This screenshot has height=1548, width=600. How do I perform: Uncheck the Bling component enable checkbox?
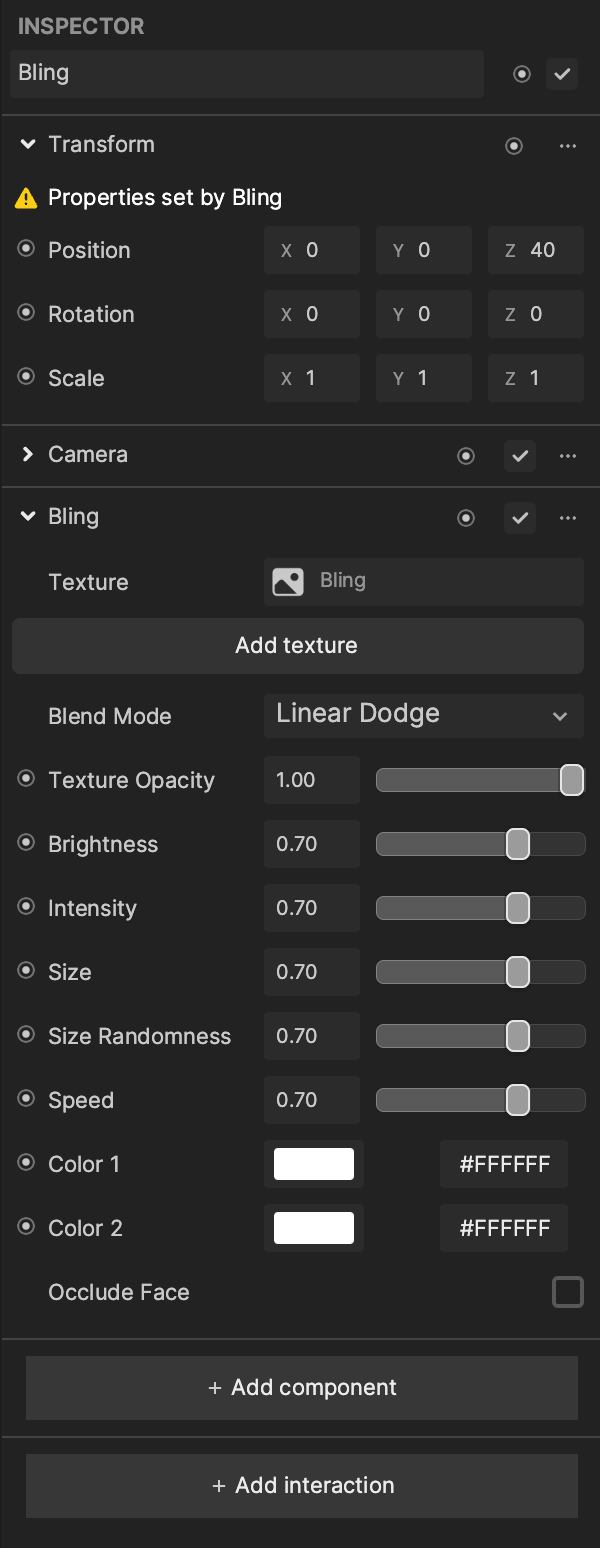point(520,518)
